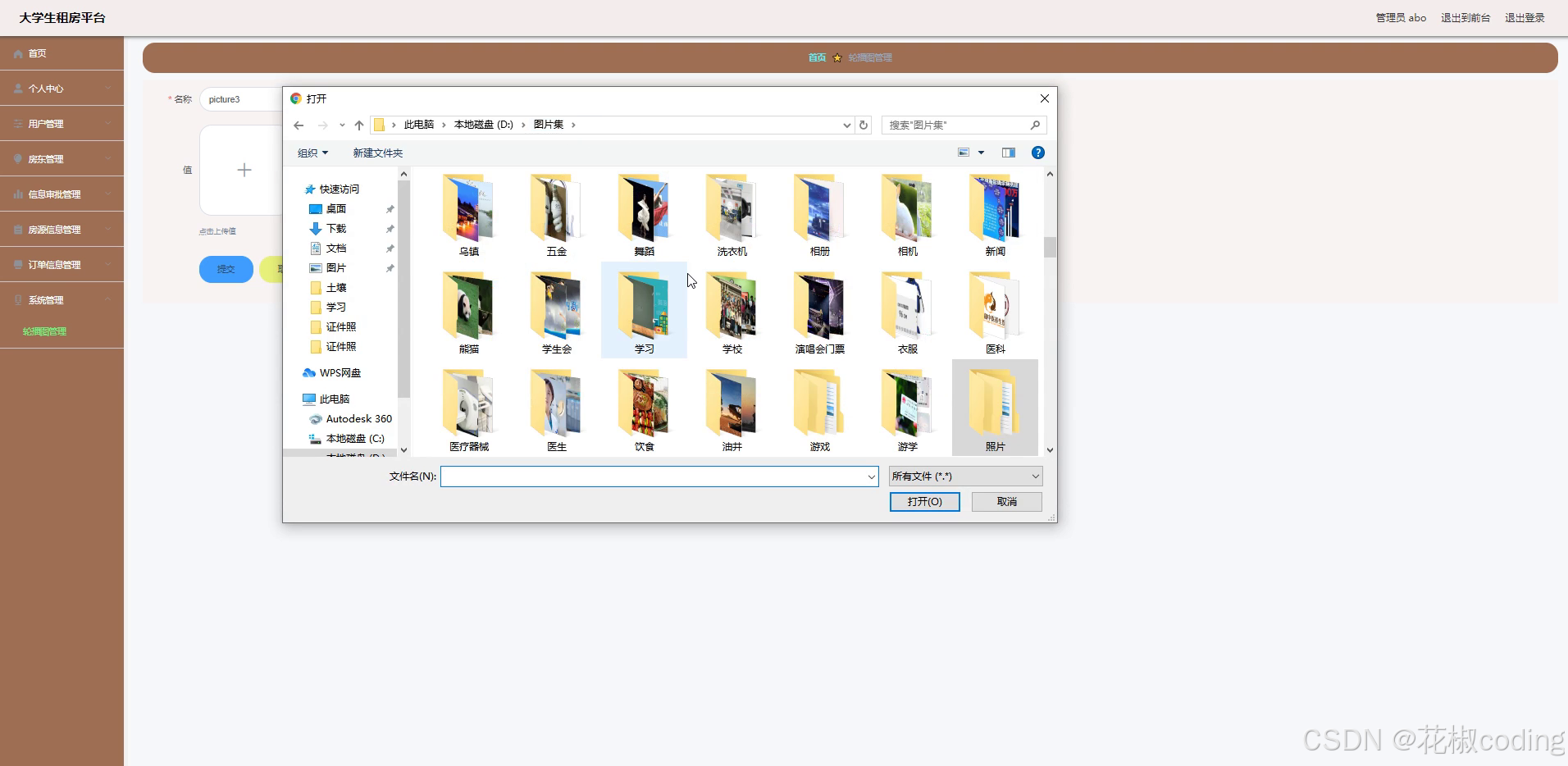
Task: Select 图片 in the navigation pane
Action: tap(335, 268)
